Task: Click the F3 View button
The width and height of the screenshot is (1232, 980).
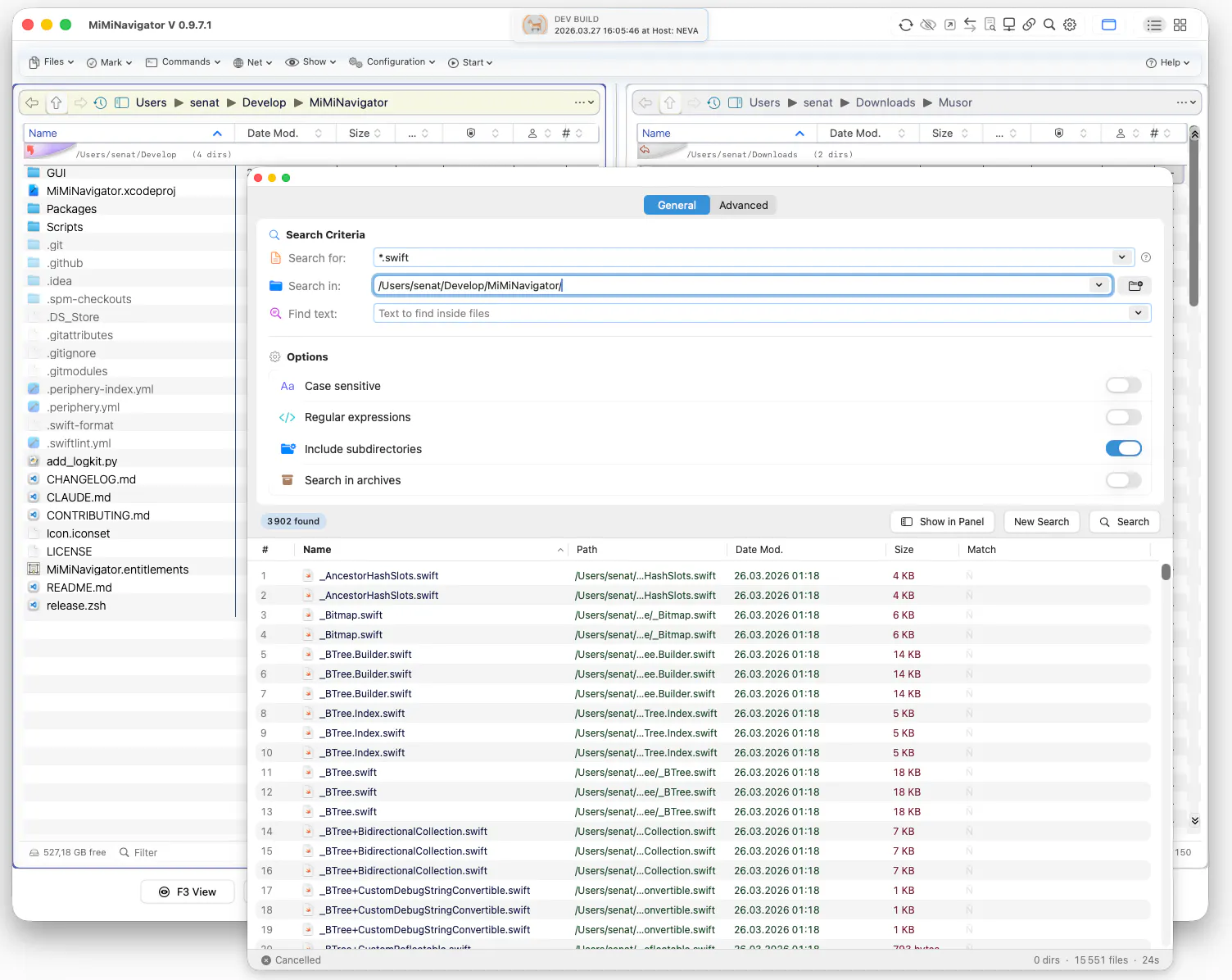Action: pyautogui.click(x=188, y=892)
